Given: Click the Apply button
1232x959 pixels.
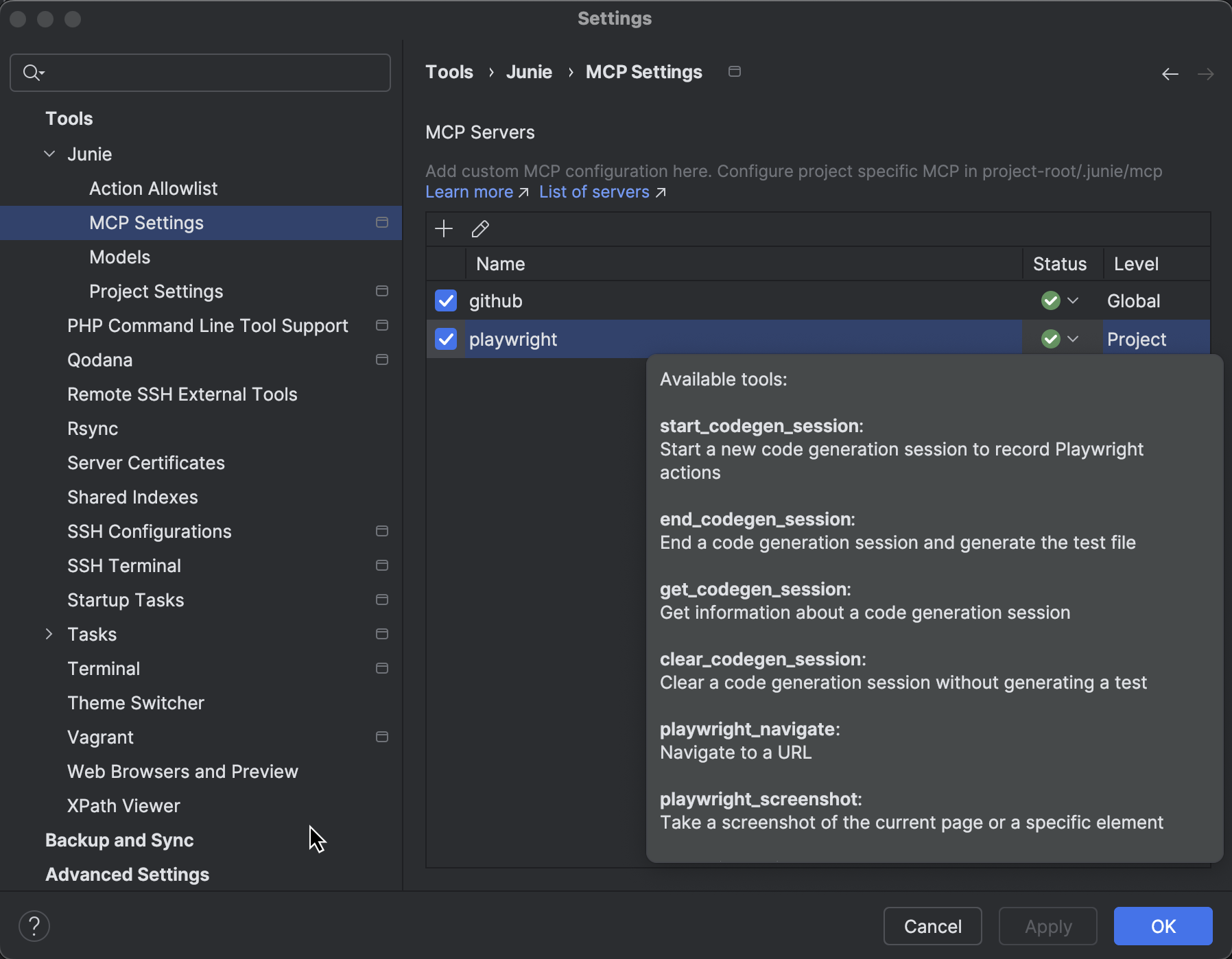Looking at the screenshot, I should click(x=1047, y=926).
